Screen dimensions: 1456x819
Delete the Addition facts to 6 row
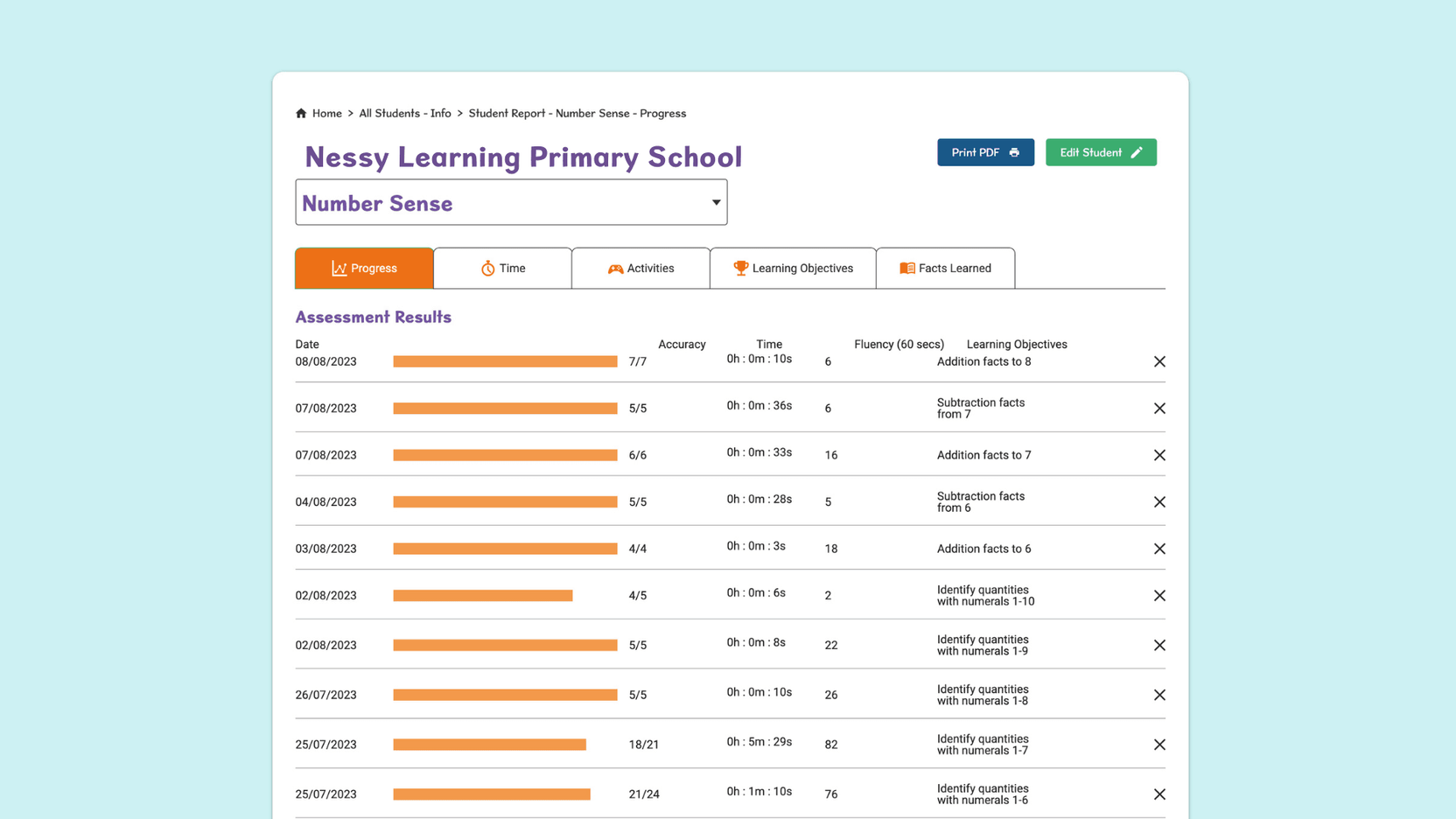1159,549
